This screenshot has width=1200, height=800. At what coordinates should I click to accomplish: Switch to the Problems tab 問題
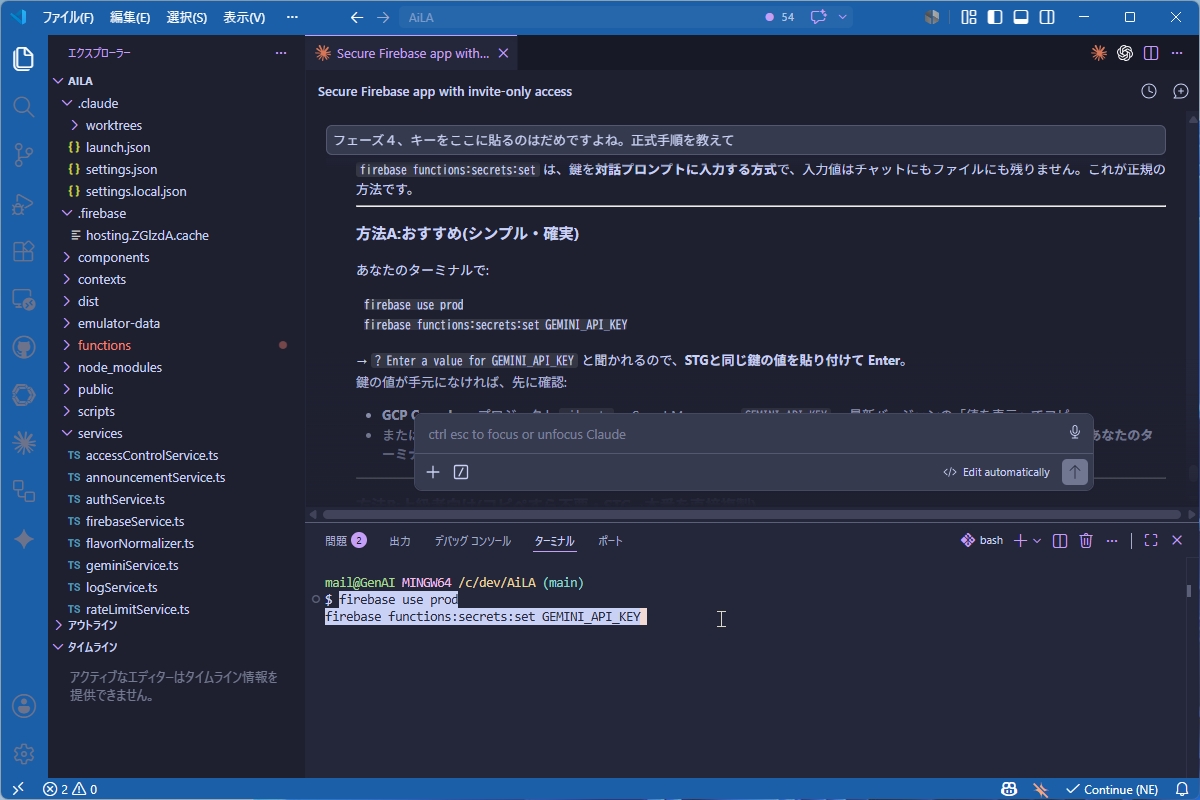(345, 541)
